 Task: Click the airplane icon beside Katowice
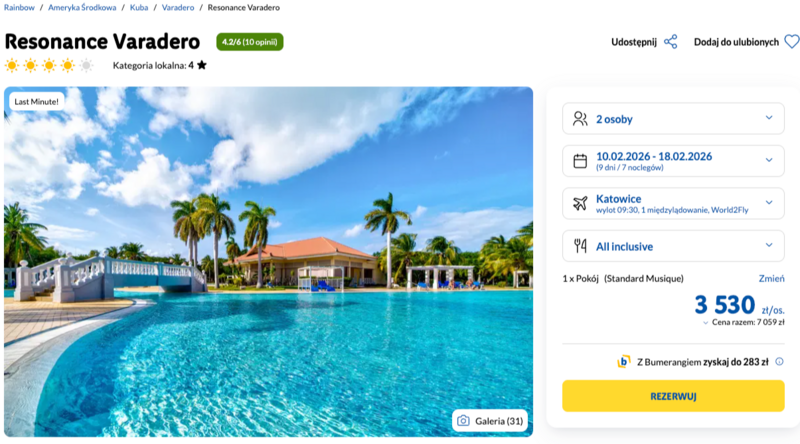tap(580, 203)
